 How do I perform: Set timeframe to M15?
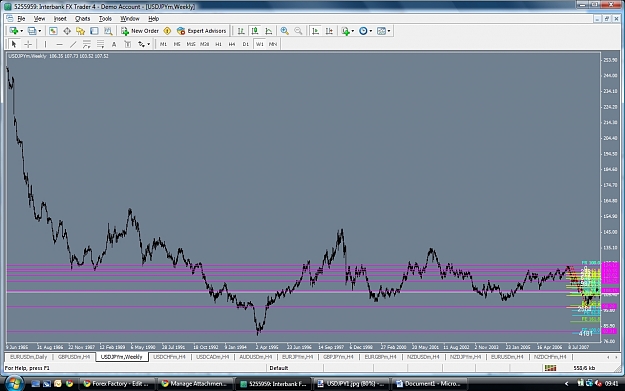point(191,44)
